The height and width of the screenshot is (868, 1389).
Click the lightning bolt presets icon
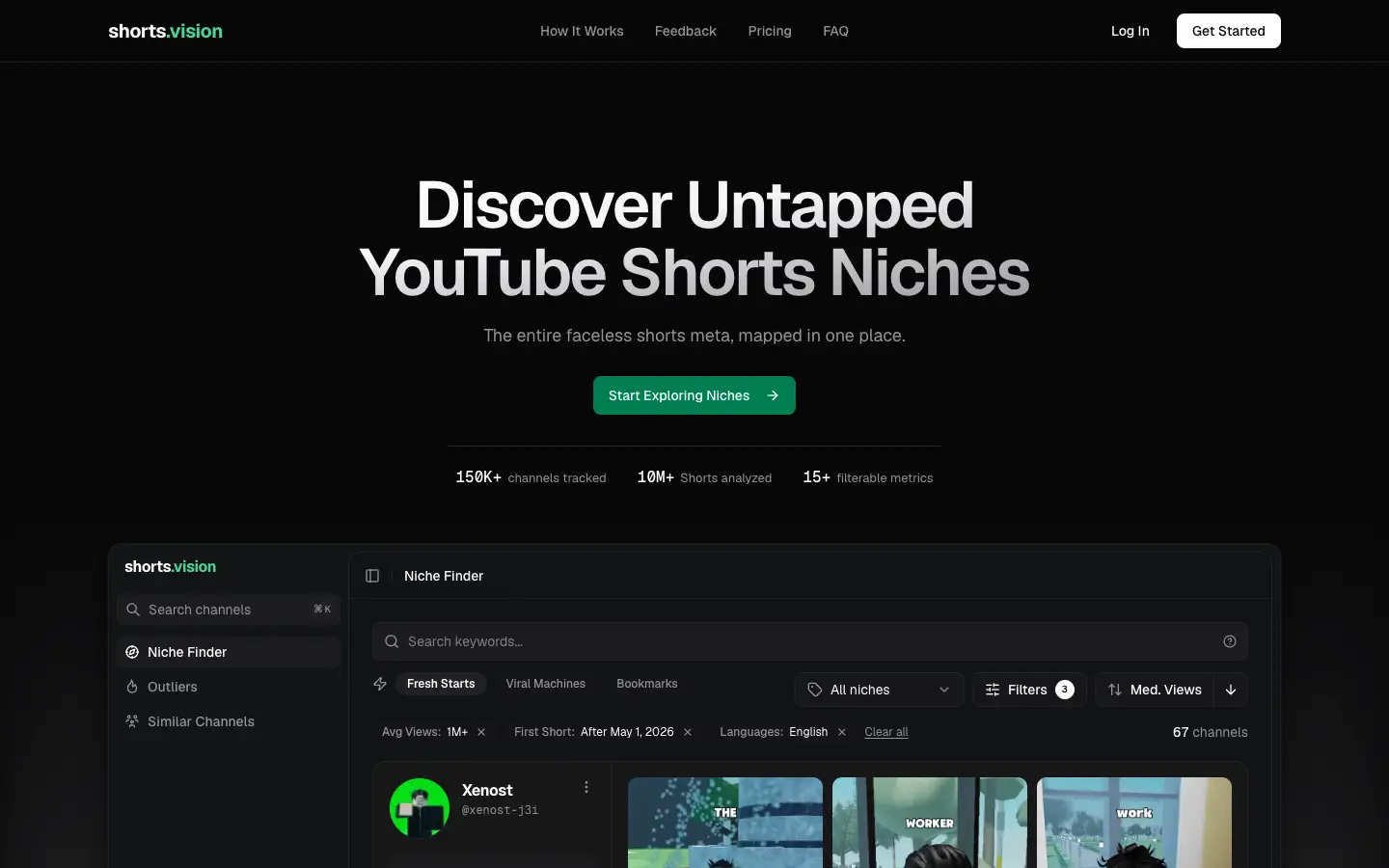pos(380,684)
